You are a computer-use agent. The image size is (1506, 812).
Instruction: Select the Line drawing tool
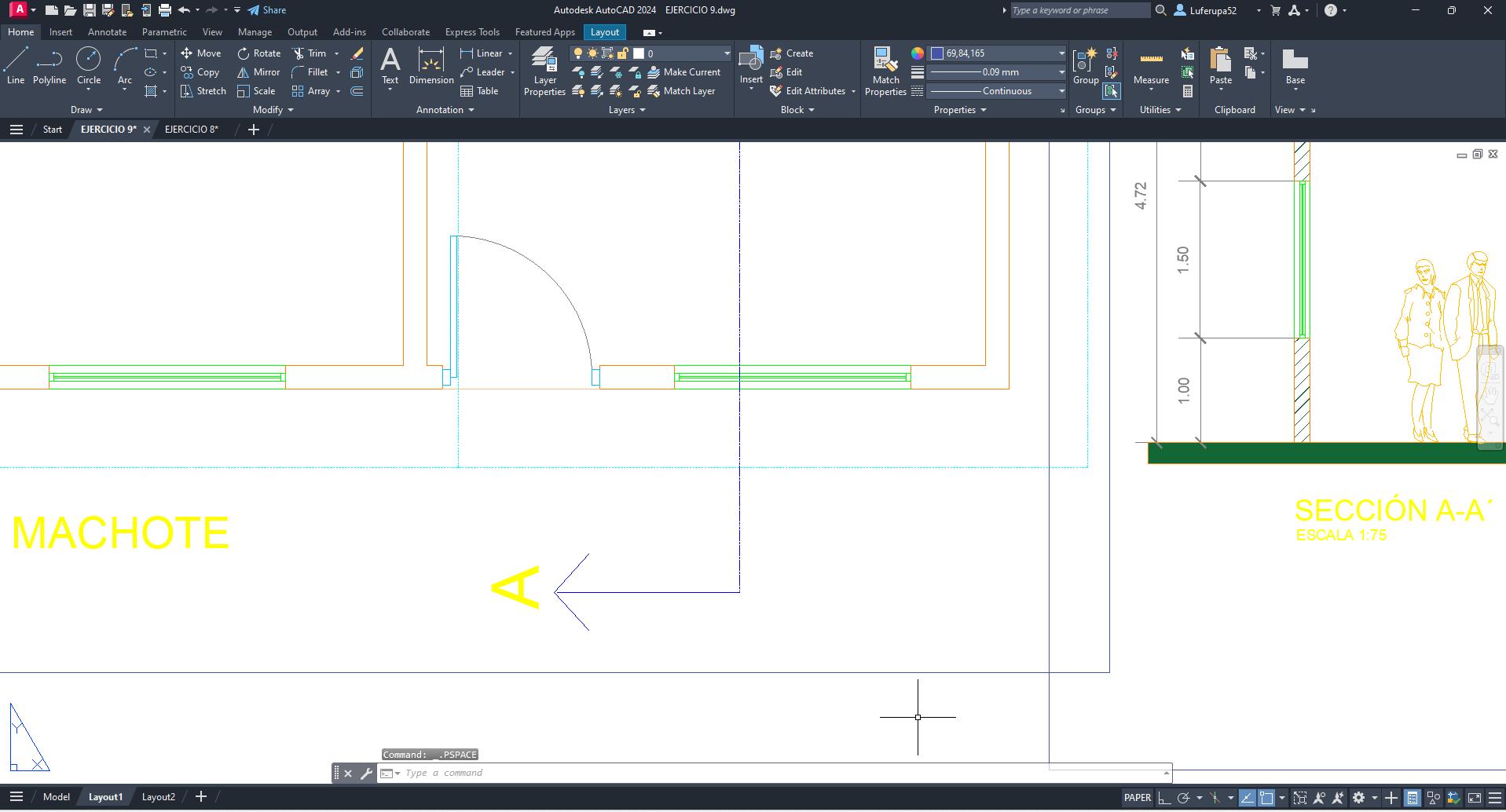click(x=15, y=66)
